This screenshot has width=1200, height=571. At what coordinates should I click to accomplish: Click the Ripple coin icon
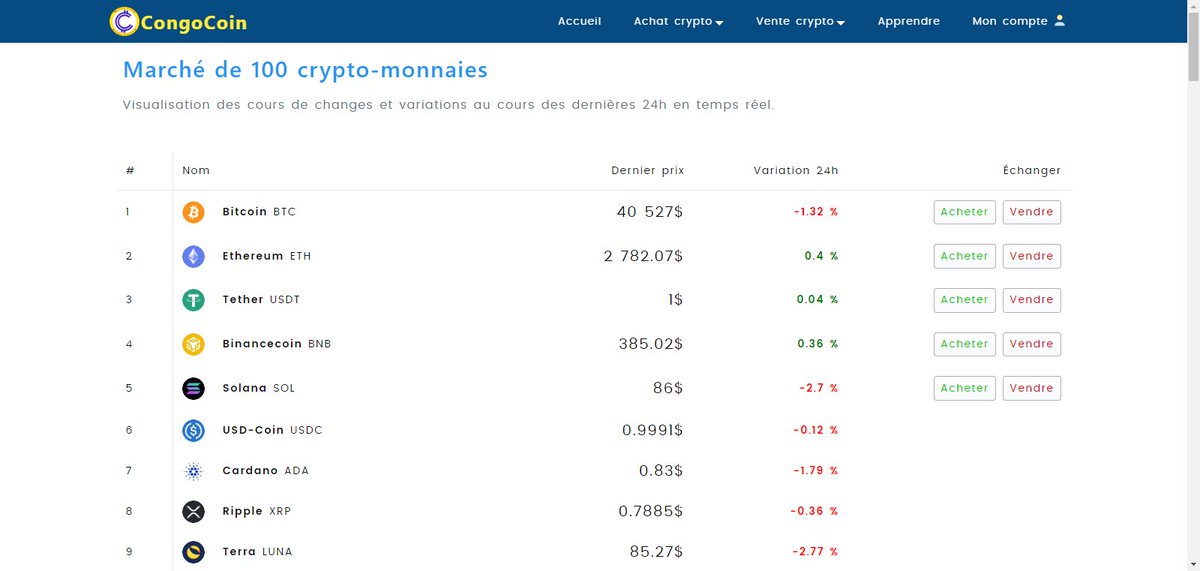click(x=193, y=511)
